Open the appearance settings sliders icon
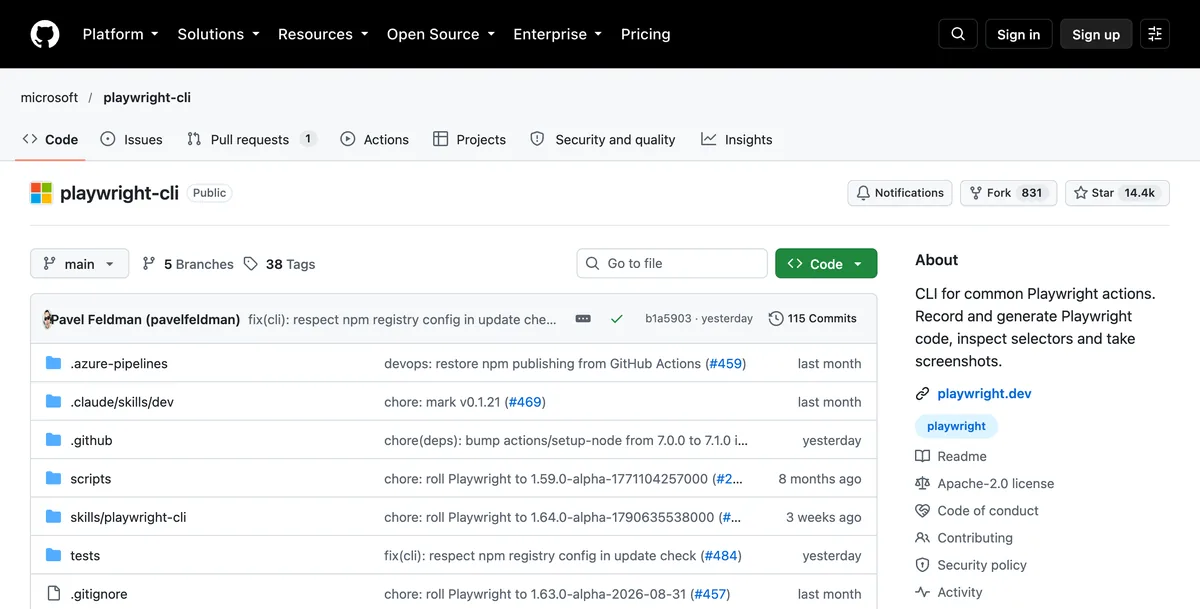The image size is (1200, 609). click(1155, 34)
